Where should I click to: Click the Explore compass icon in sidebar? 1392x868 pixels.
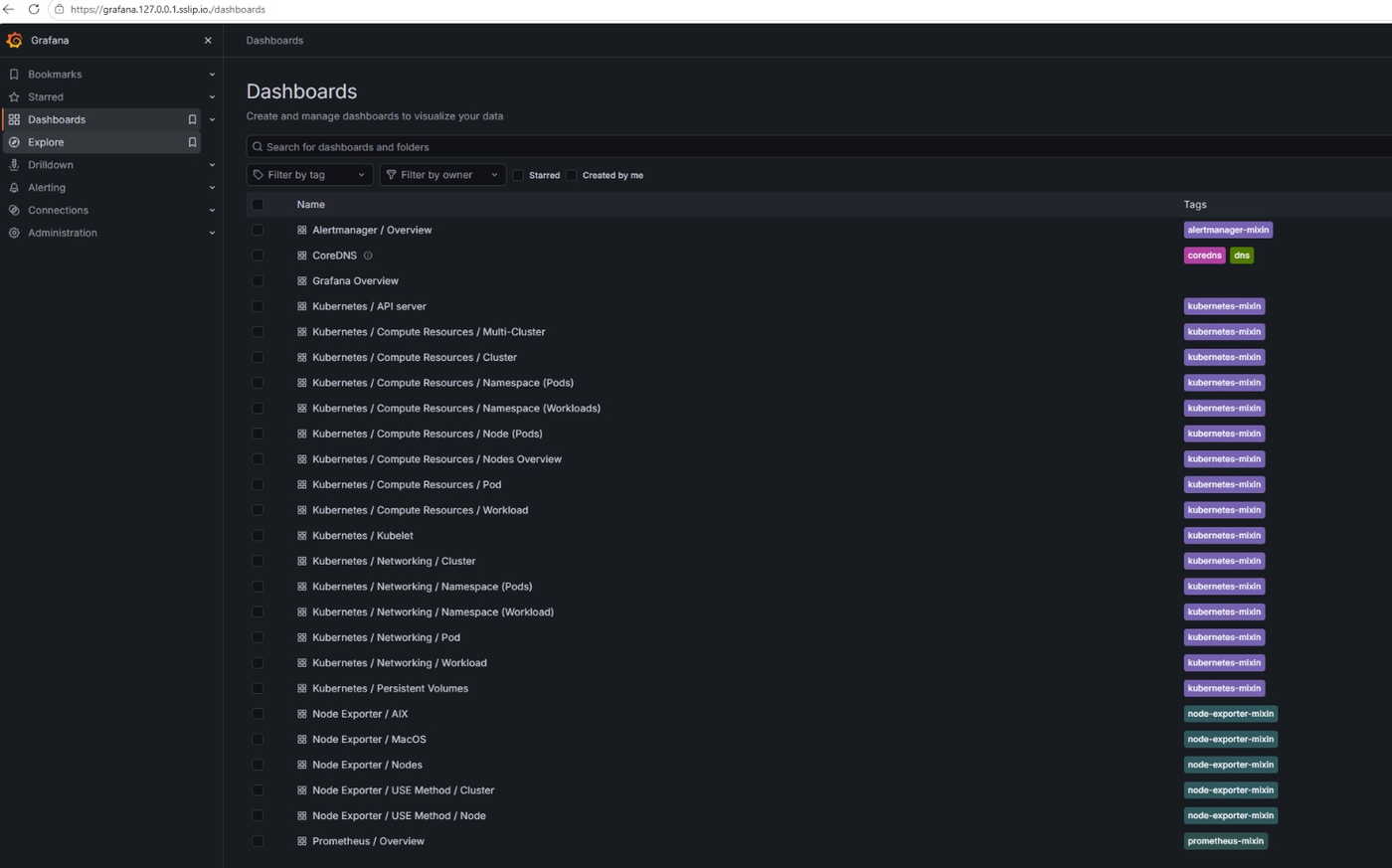coord(14,142)
